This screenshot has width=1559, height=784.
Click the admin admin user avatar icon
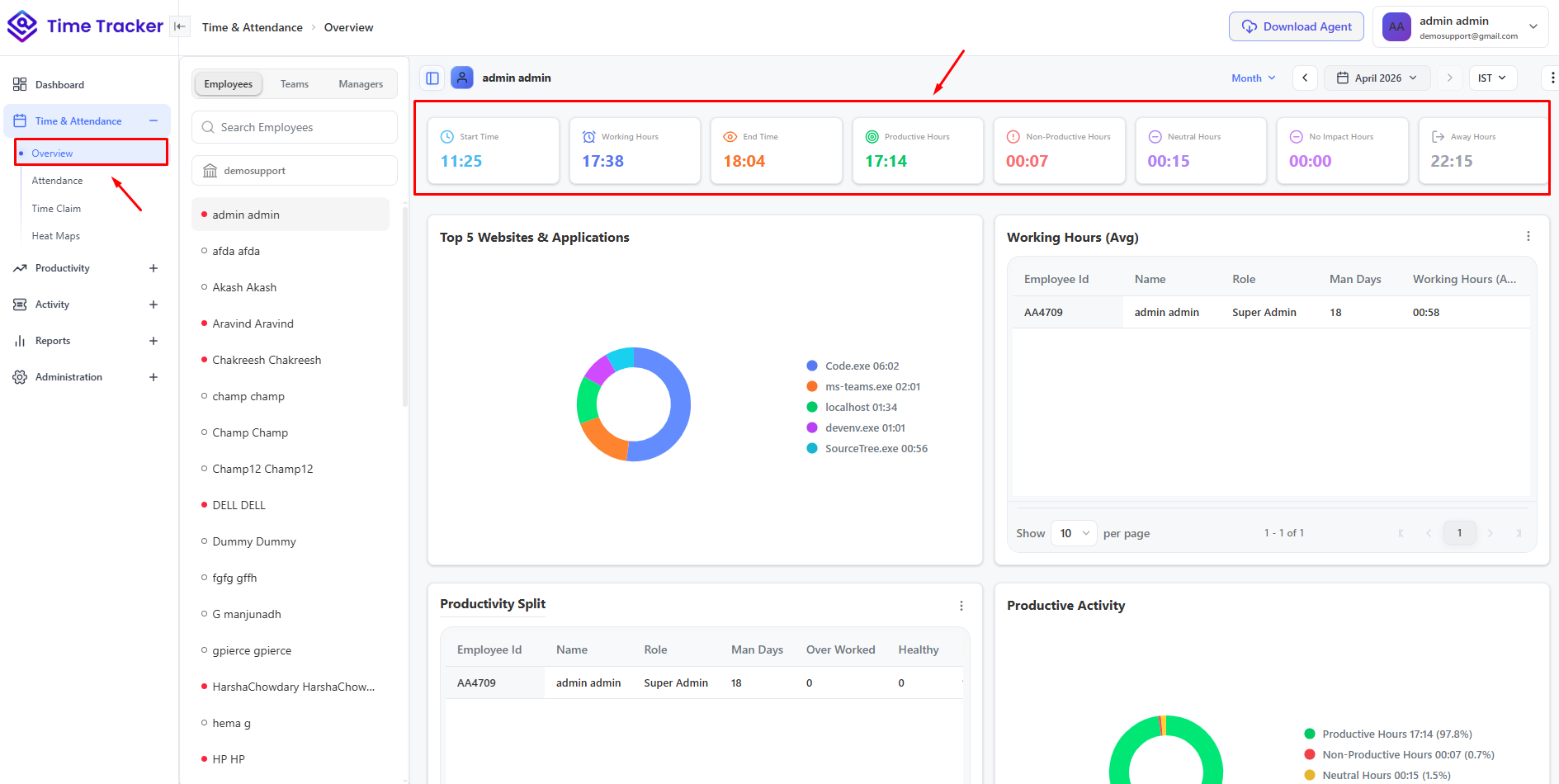[462, 78]
